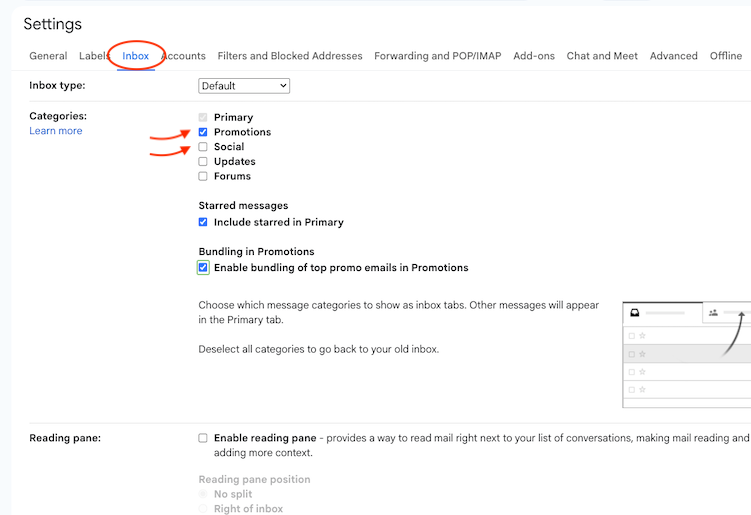This screenshot has width=751, height=515.
Task: Select No split reading pane position
Action: [203, 494]
